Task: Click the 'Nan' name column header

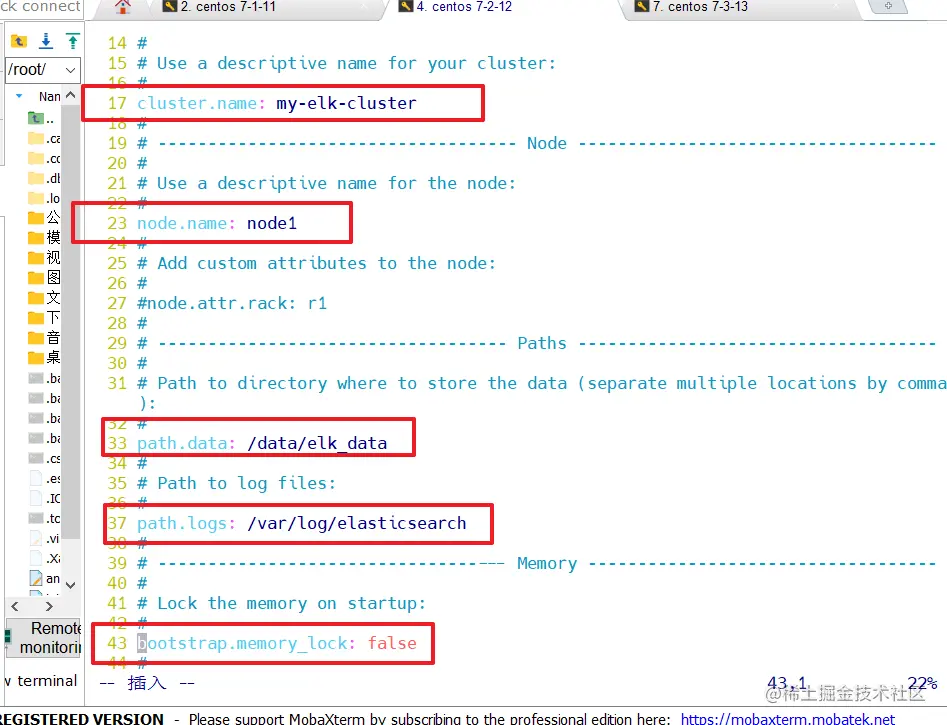Action: click(x=50, y=96)
